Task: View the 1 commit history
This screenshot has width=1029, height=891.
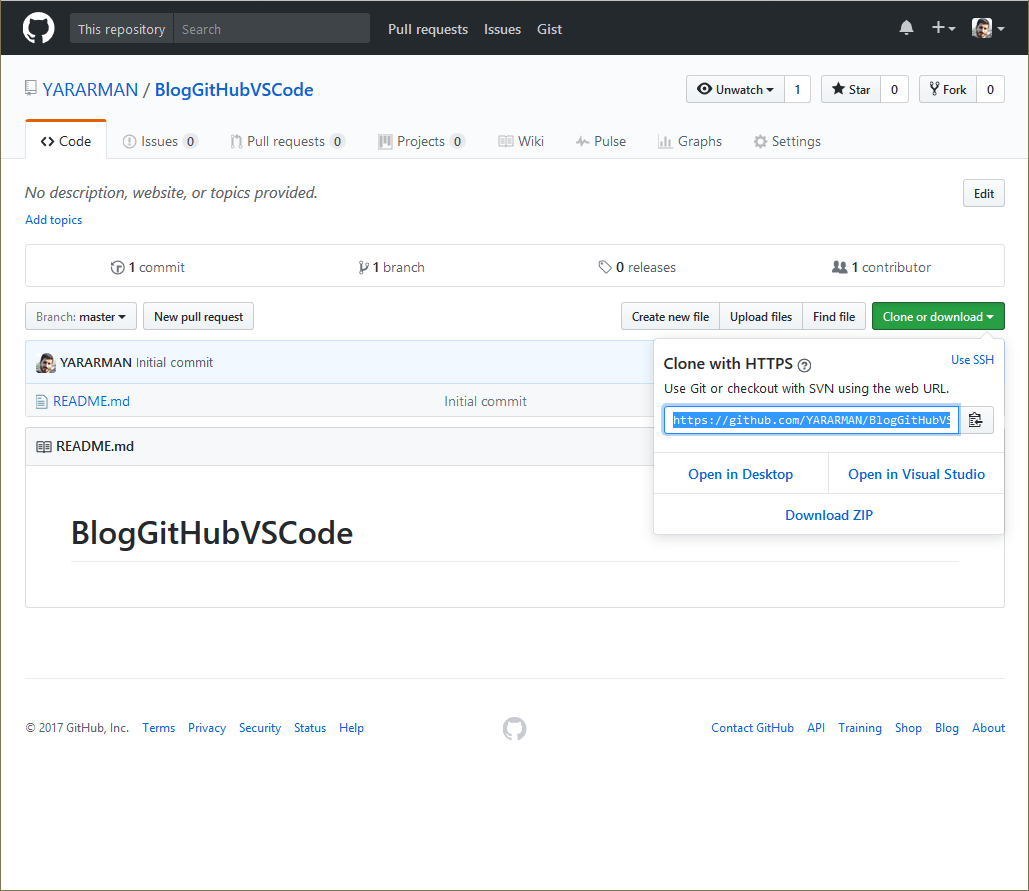Action: [x=148, y=267]
